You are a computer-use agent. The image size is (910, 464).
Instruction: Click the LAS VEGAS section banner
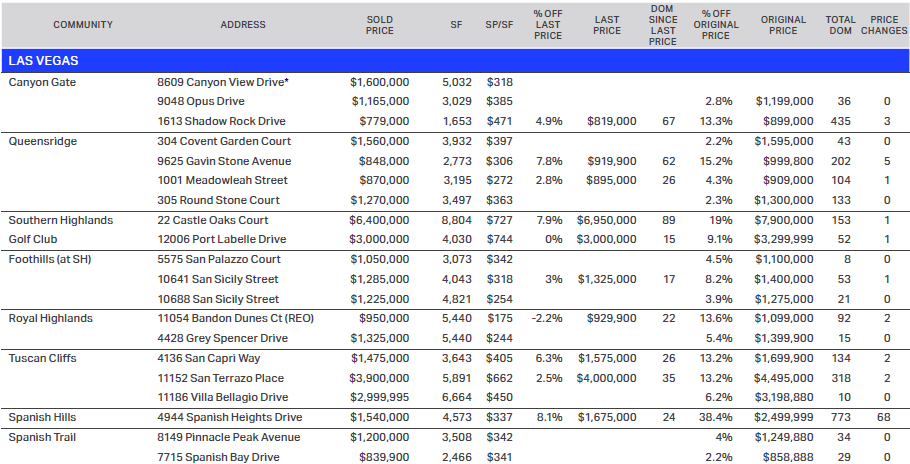[x=455, y=60]
